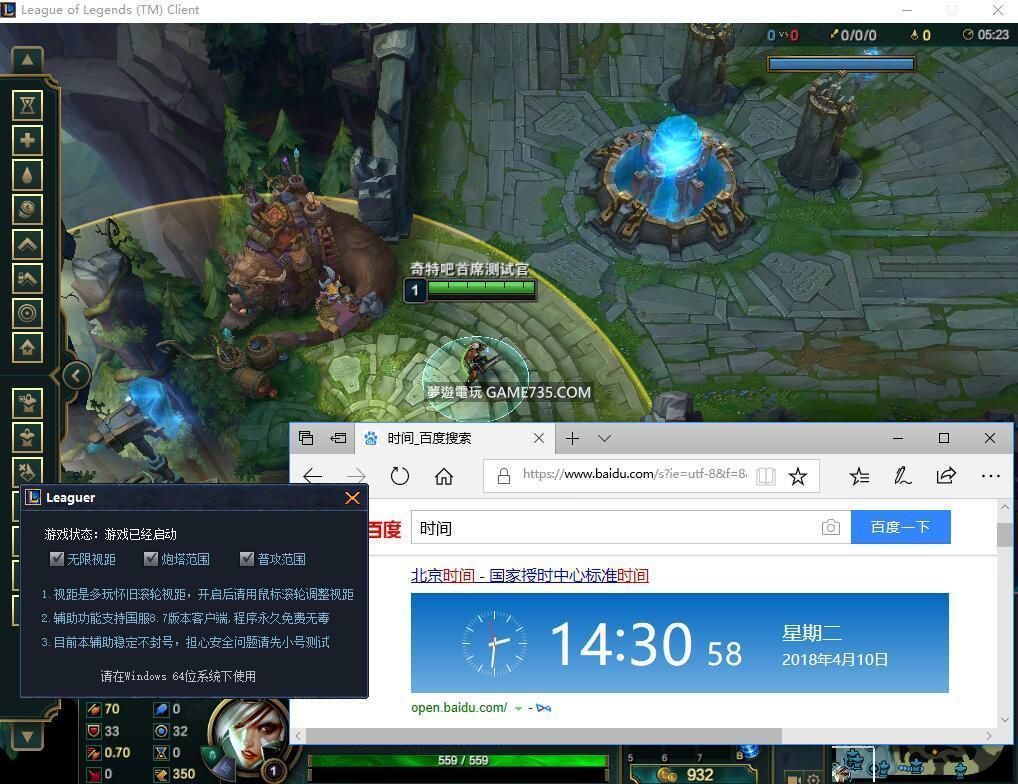Refresh the Baidu page

tap(400, 476)
